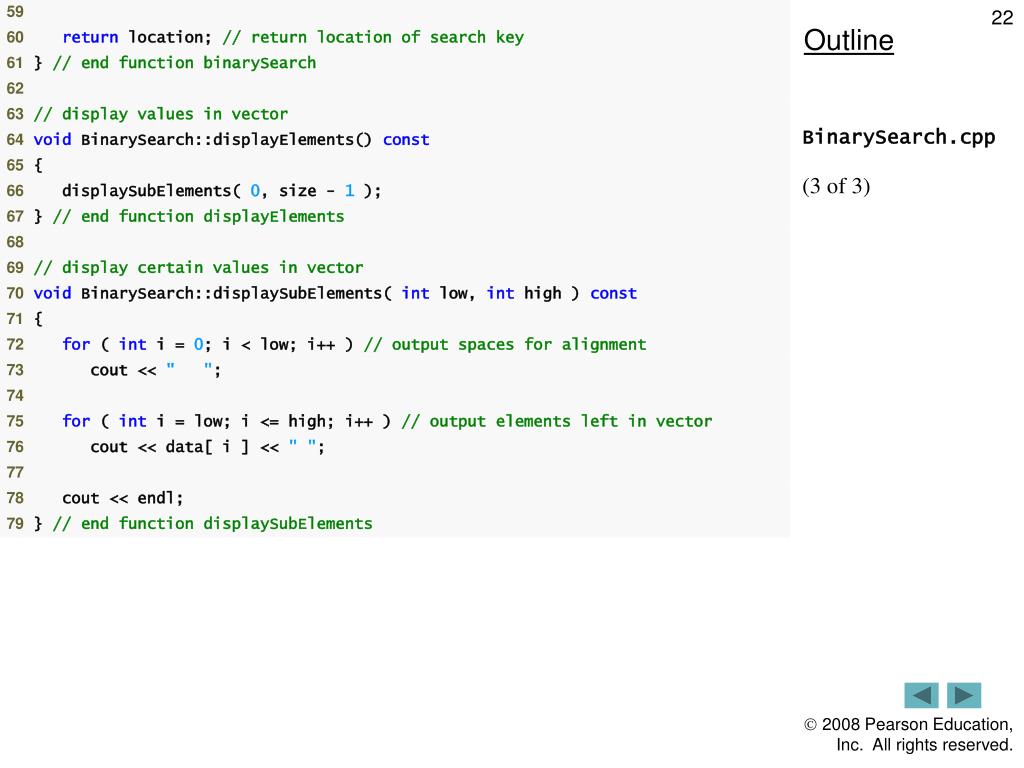Select line 66 displaySubElements call
The image size is (1024, 768).
pyautogui.click(x=221, y=191)
